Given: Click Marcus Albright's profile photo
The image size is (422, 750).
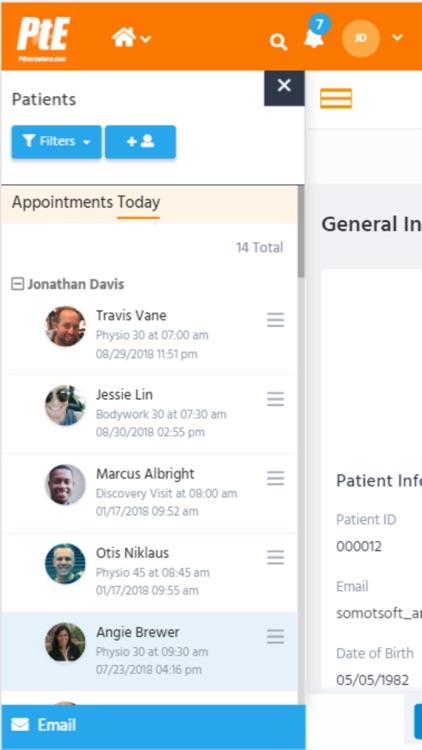Looking at the screenshot, I should tap(66, 485).
